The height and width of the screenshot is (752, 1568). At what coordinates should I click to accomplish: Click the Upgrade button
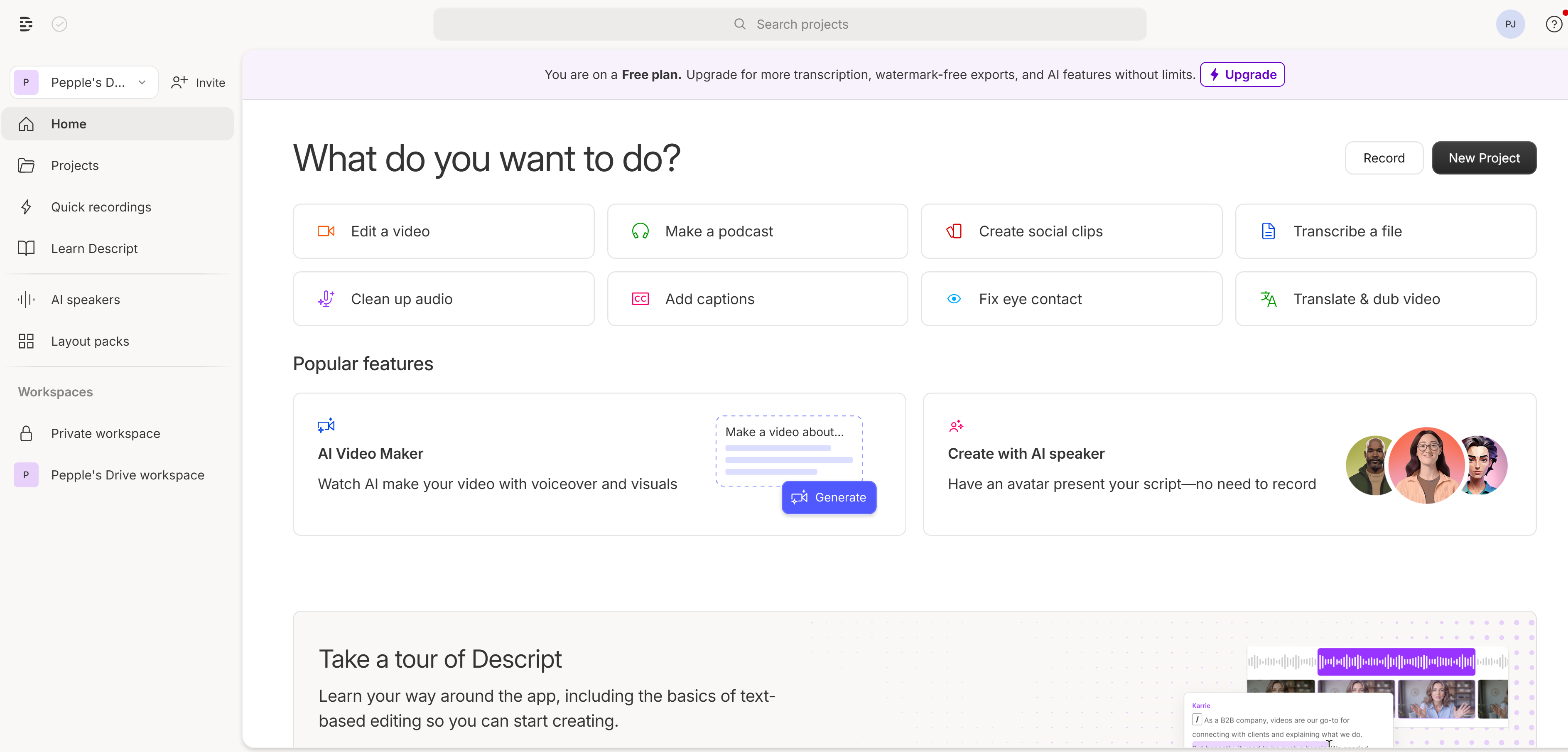point(1242,75)
